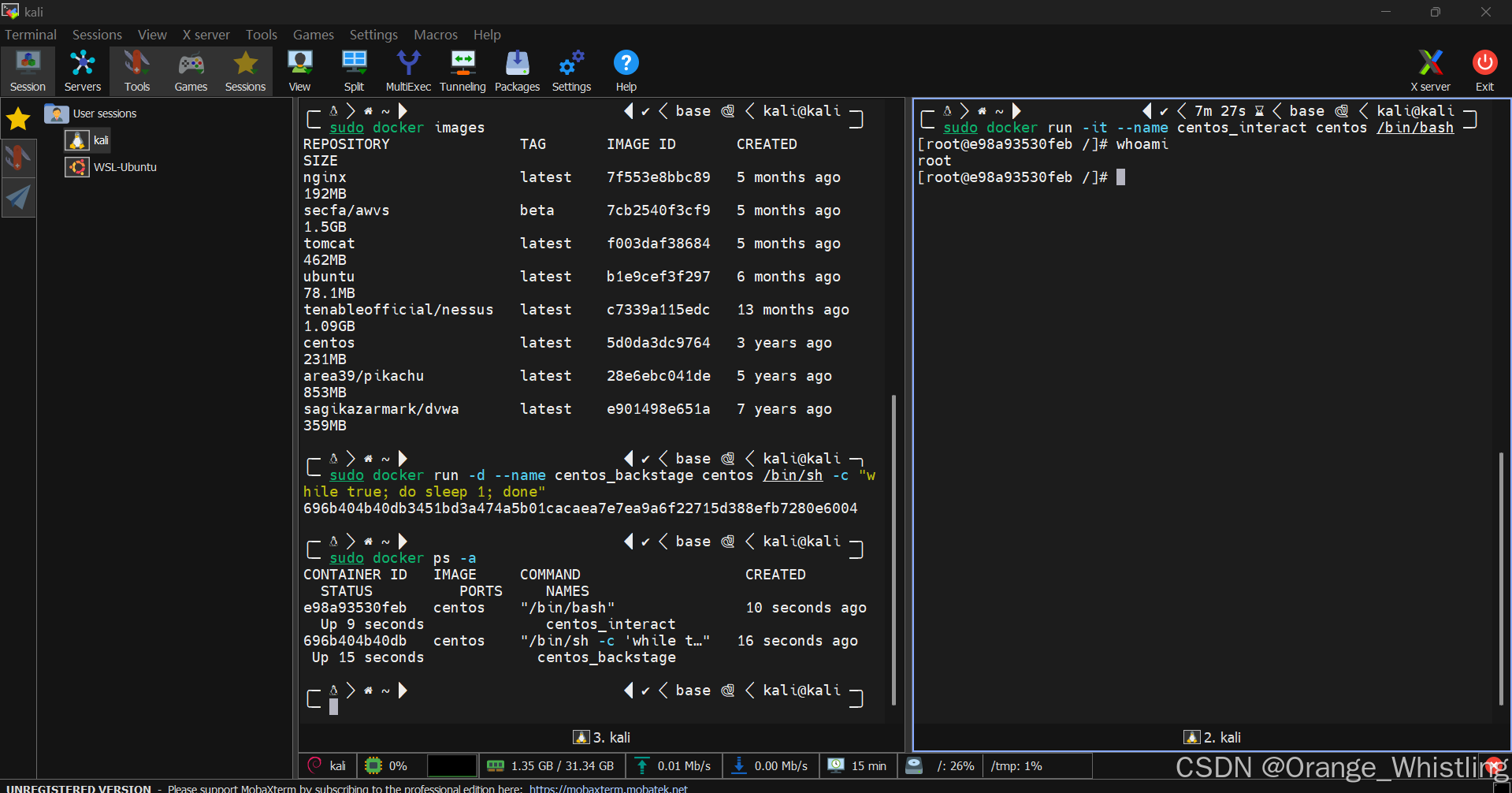Open the Tunneling toolbar icon
This screenshot has height=793, width=1512.
point(463,71)
